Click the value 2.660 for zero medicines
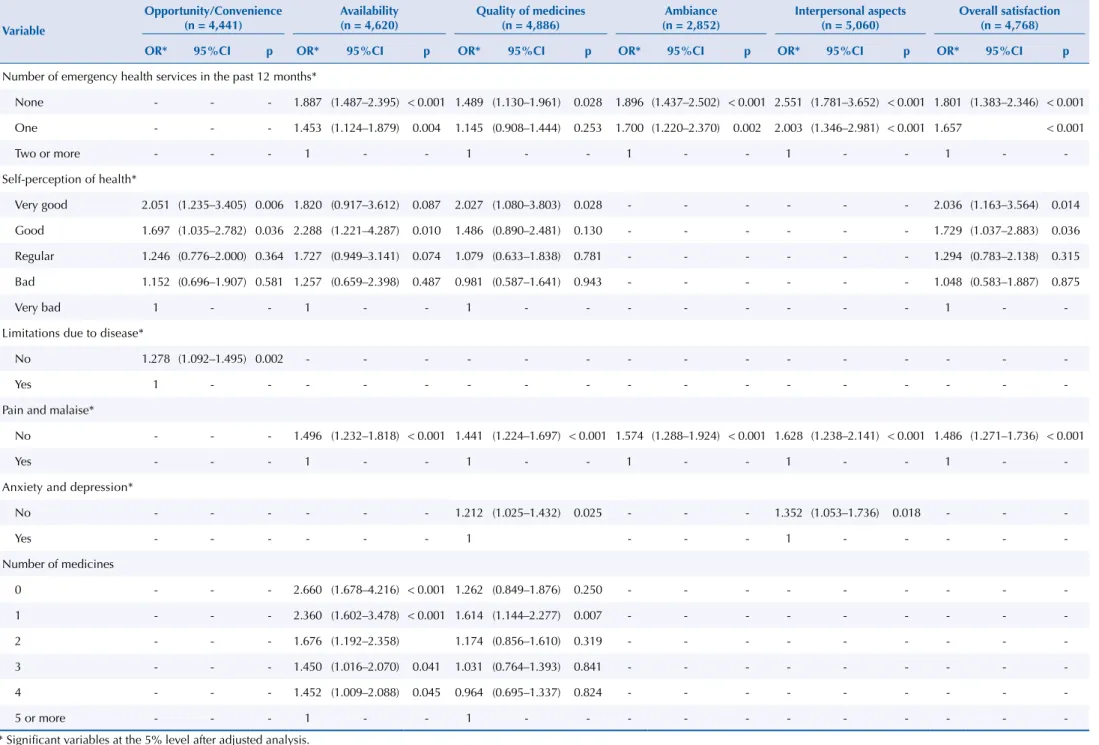 (x=308, y=590)
